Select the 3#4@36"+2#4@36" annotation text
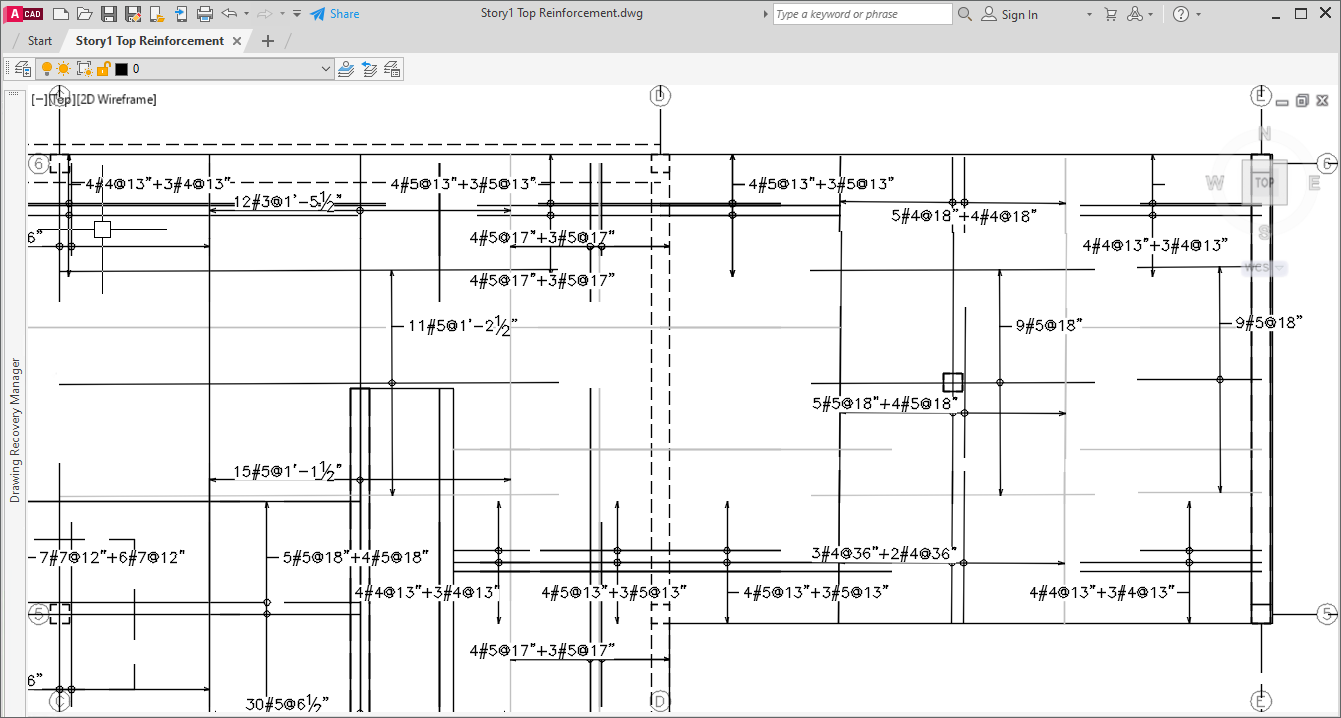Image resolution: width=1341 pixels, height=718 pixels. pyautogui.click(x=884, y=552)
